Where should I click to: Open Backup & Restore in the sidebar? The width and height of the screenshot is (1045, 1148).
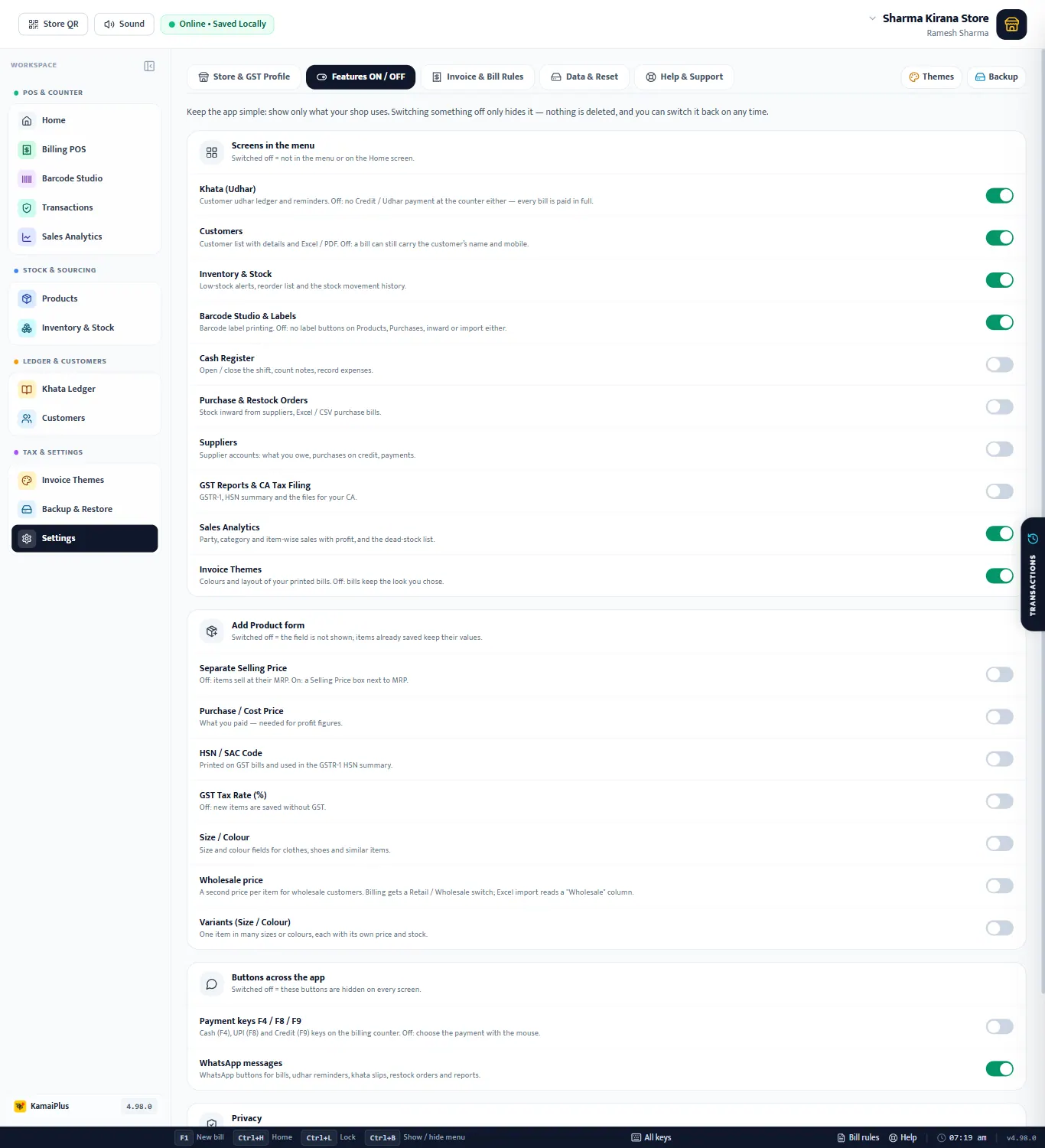click(84, 509)
